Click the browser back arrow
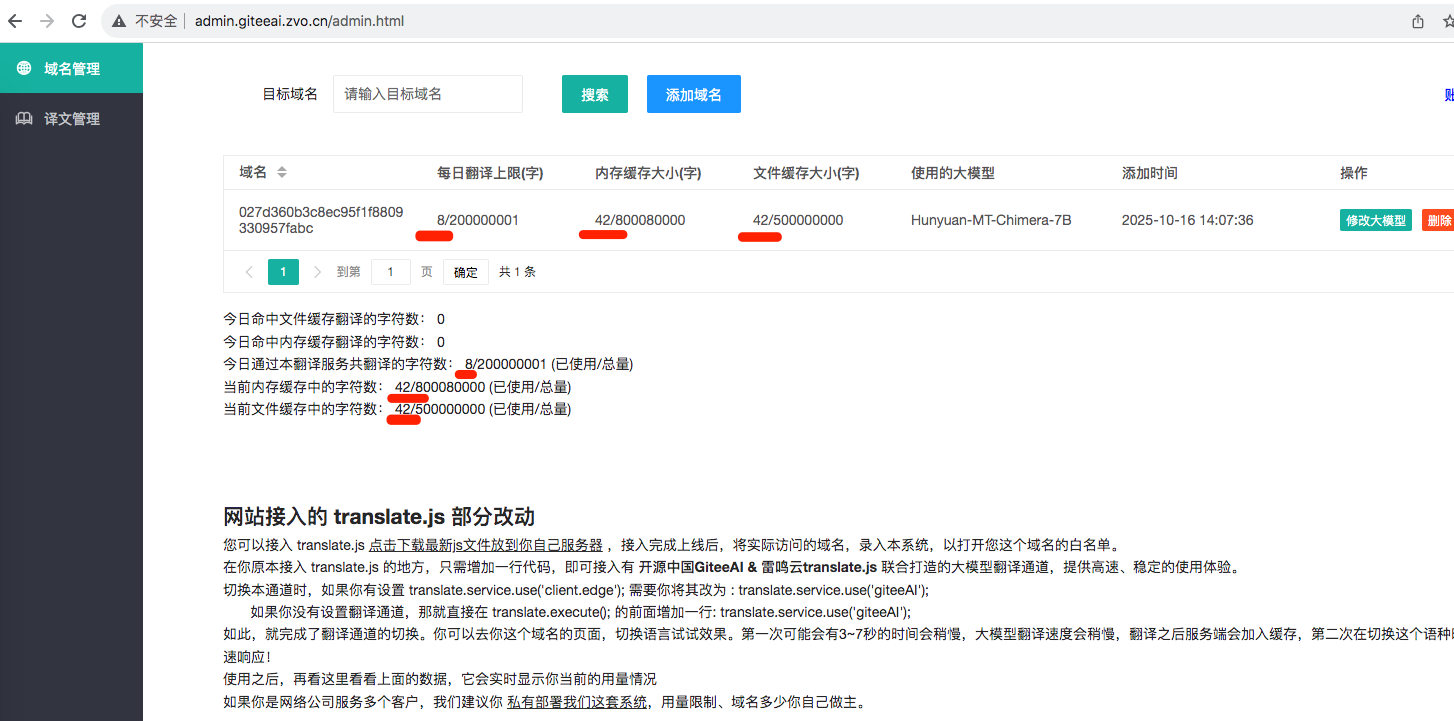 [15, 20]
